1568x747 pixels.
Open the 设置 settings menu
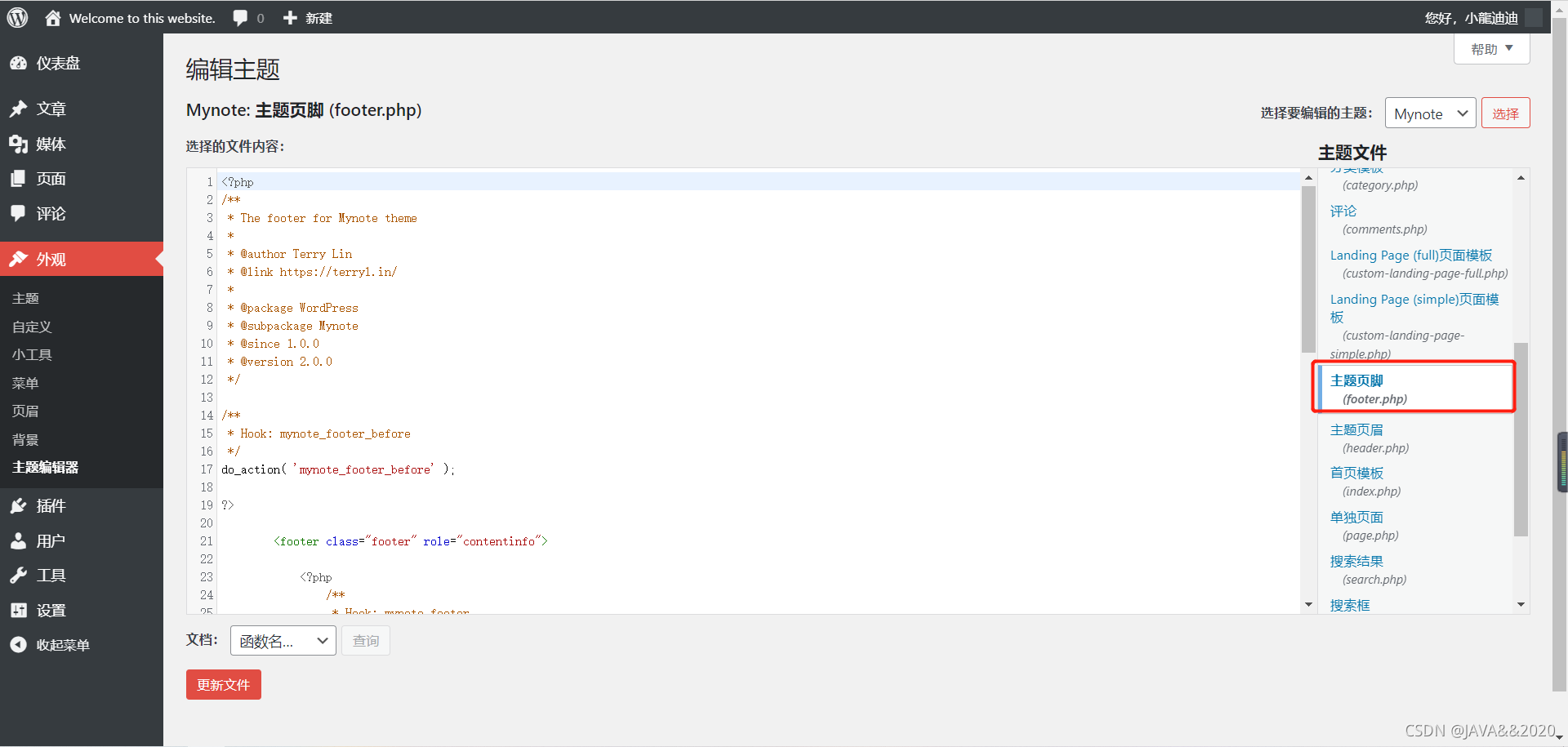pyautogui.click(x=51, y=611)
